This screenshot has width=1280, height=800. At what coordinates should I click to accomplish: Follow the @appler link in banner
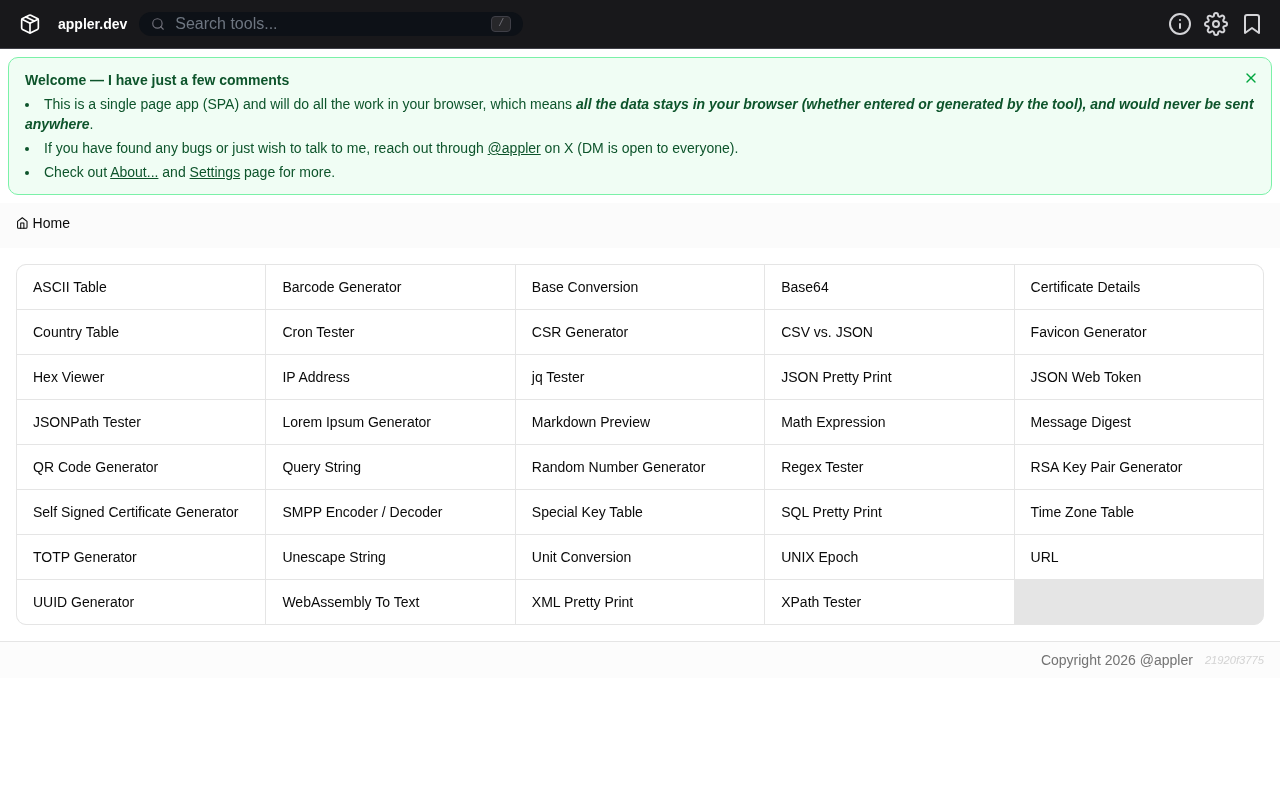pos(514,148)
